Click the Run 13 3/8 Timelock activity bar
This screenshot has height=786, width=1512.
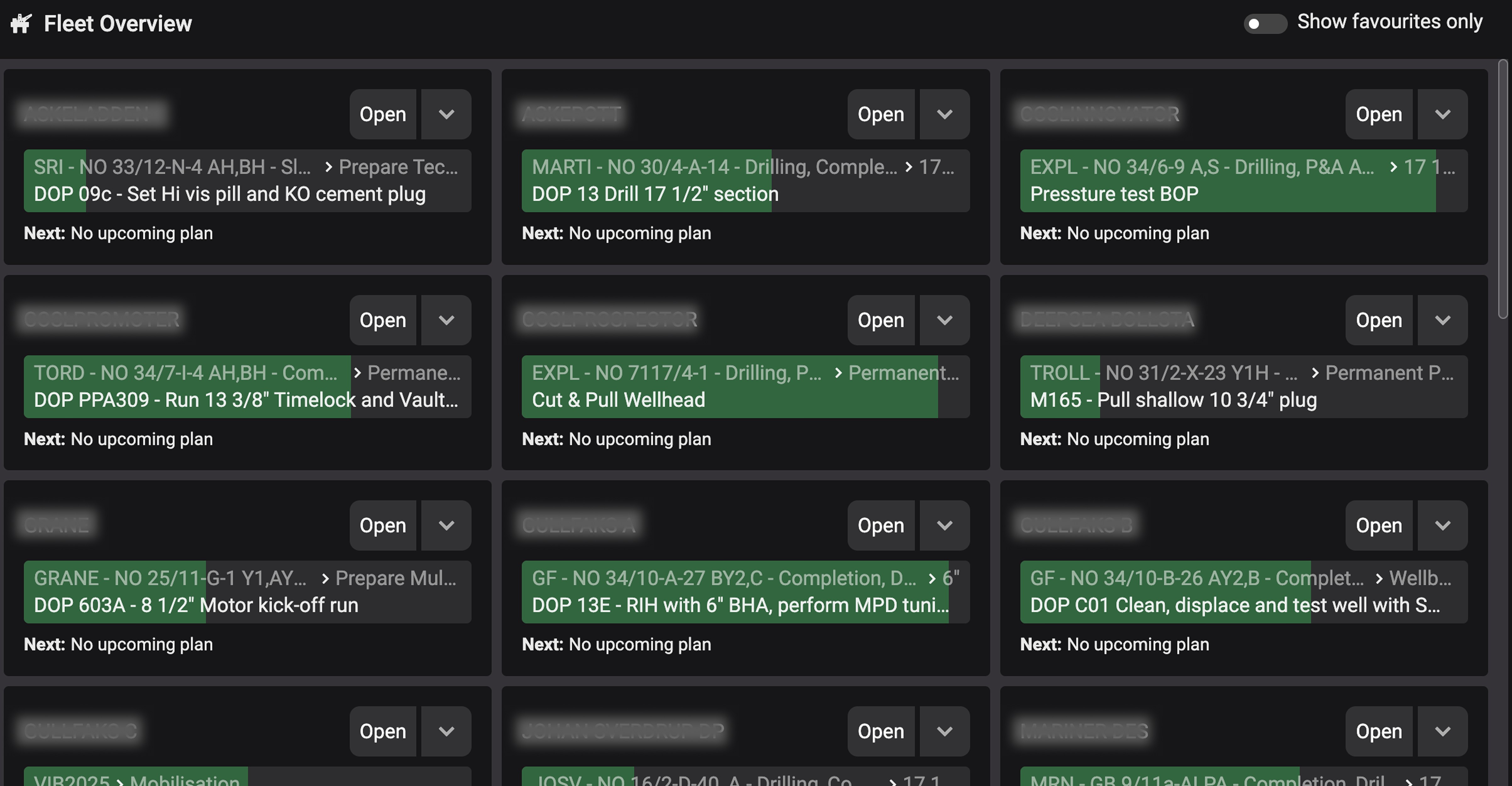[x=246, y=400]
